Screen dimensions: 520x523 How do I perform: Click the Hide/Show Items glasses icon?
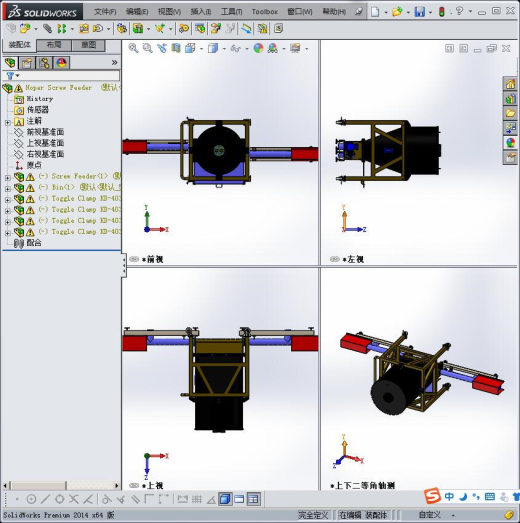click(235, 49)
